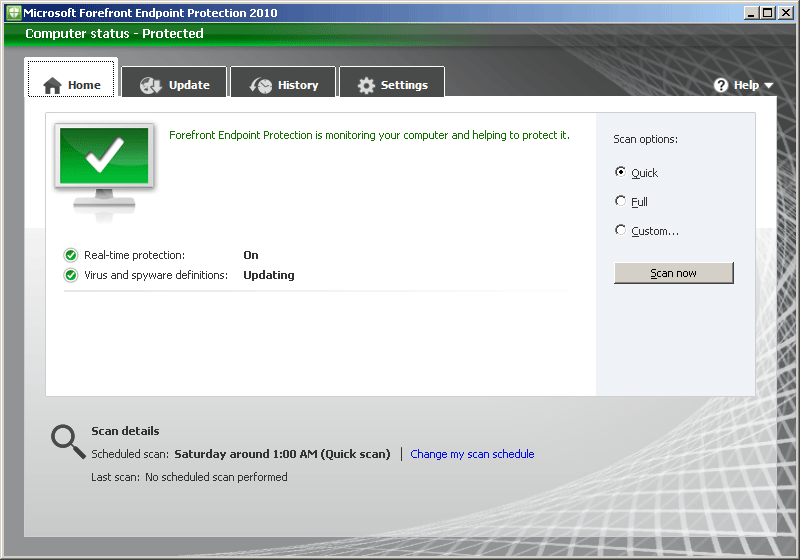The width and height of the screenshot is (800, 560).
Task: Click the definitions status 'Updating'
Action: (x=268, y=275)
